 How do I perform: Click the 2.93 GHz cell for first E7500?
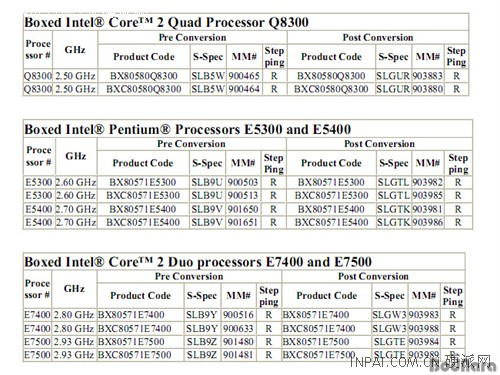pyautogui.click(x=74, y=342)
